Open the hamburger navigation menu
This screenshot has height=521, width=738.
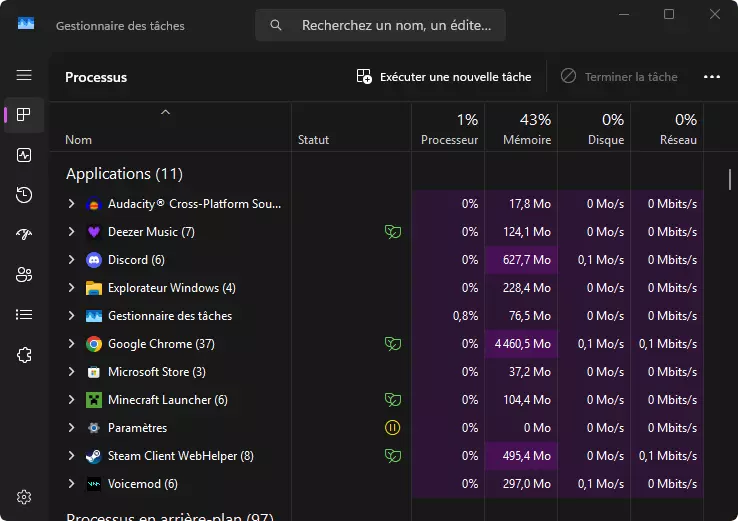click(24, 75)
